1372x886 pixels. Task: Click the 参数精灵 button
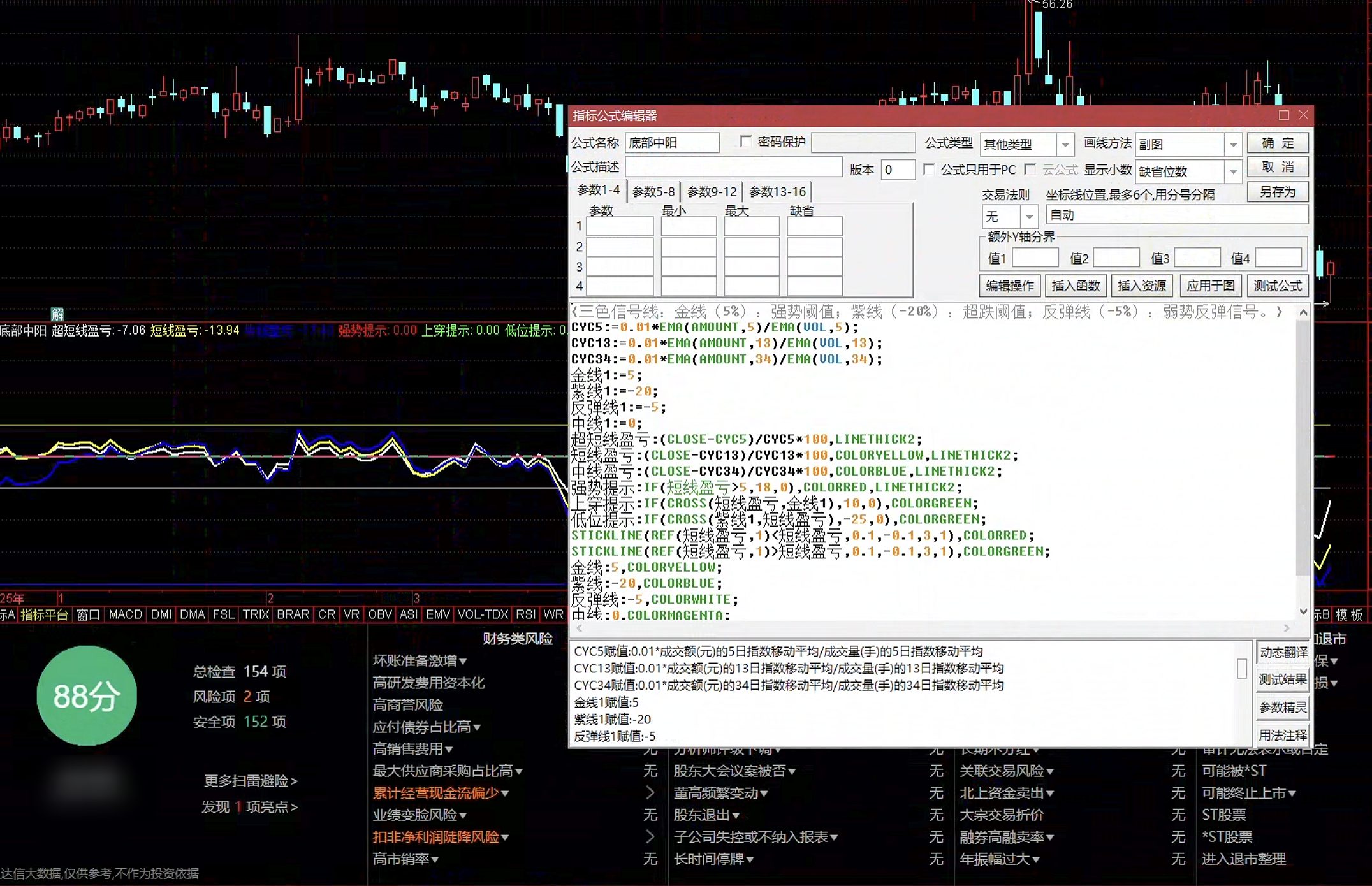(1283, 707)
